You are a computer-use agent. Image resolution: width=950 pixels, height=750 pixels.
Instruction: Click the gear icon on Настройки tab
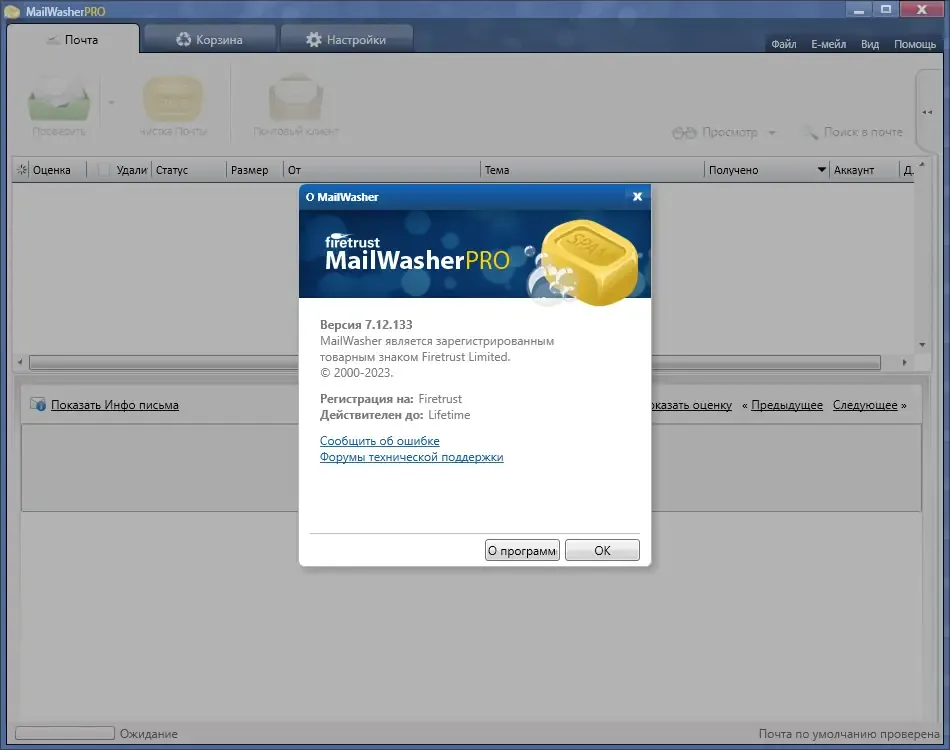pyautogui.click(x=313, y=39)
